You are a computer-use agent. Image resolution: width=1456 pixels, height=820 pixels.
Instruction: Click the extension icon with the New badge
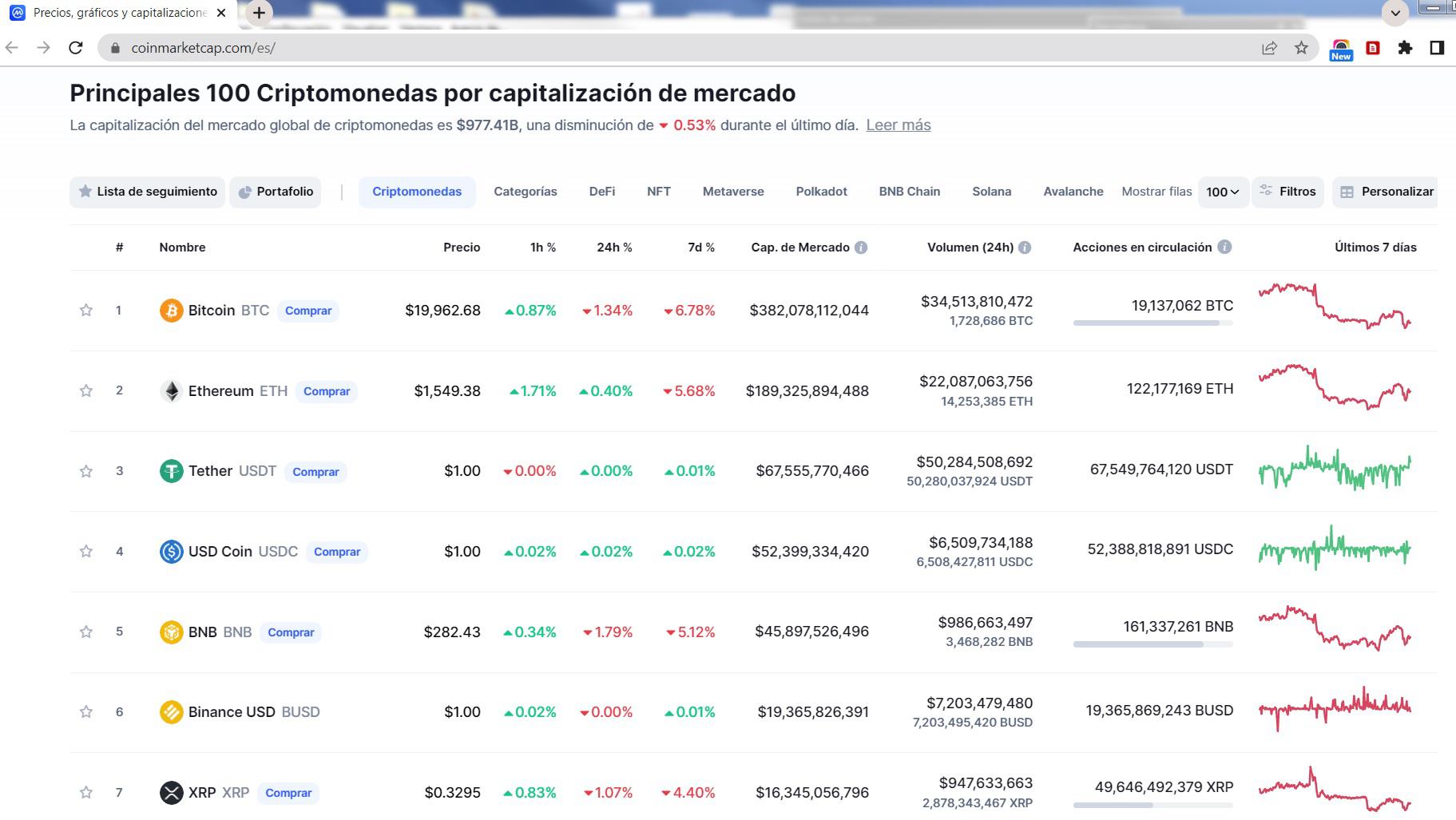tap(1341, 50)
